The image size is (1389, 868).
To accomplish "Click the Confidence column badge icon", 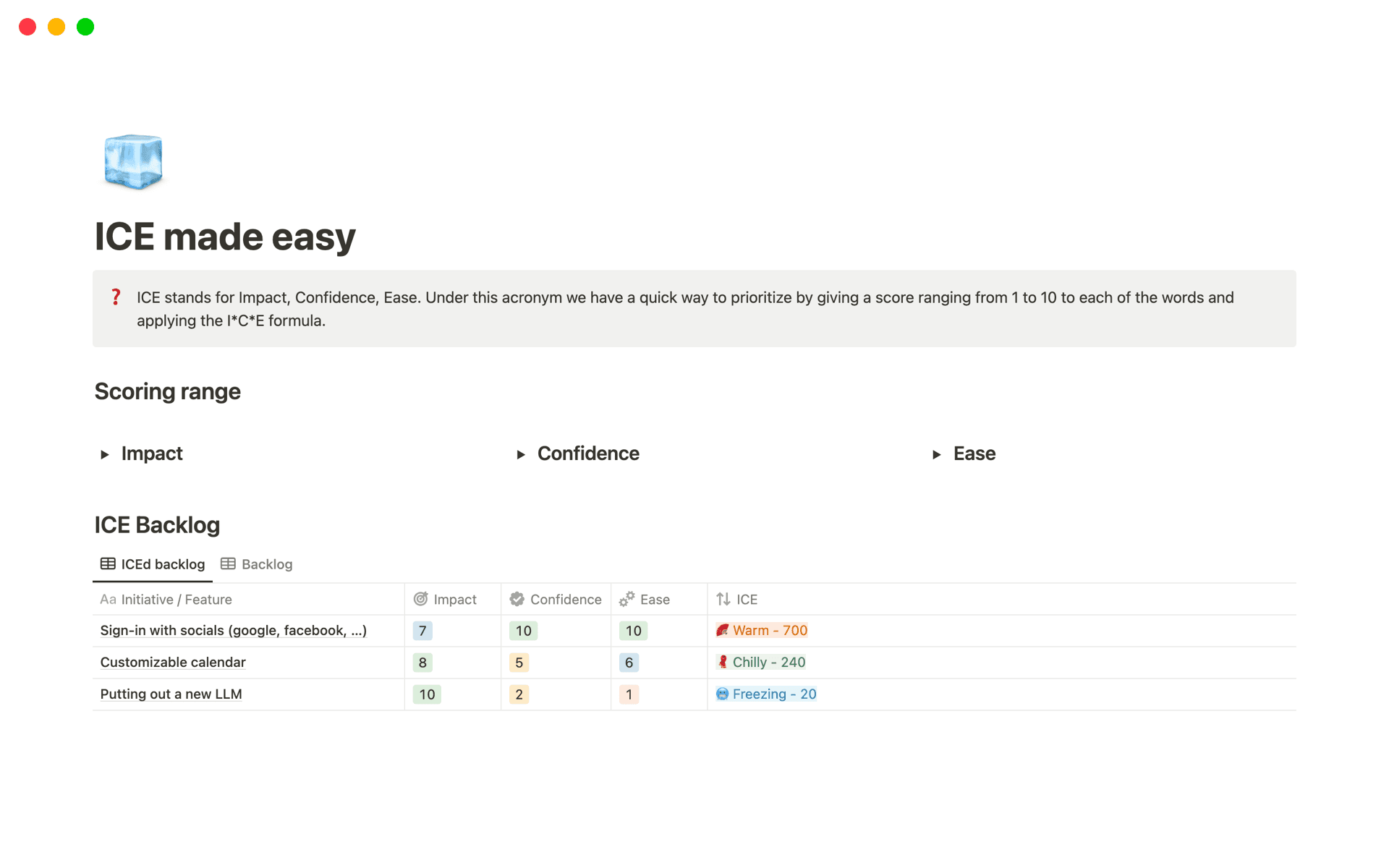I will pos(517,599).
